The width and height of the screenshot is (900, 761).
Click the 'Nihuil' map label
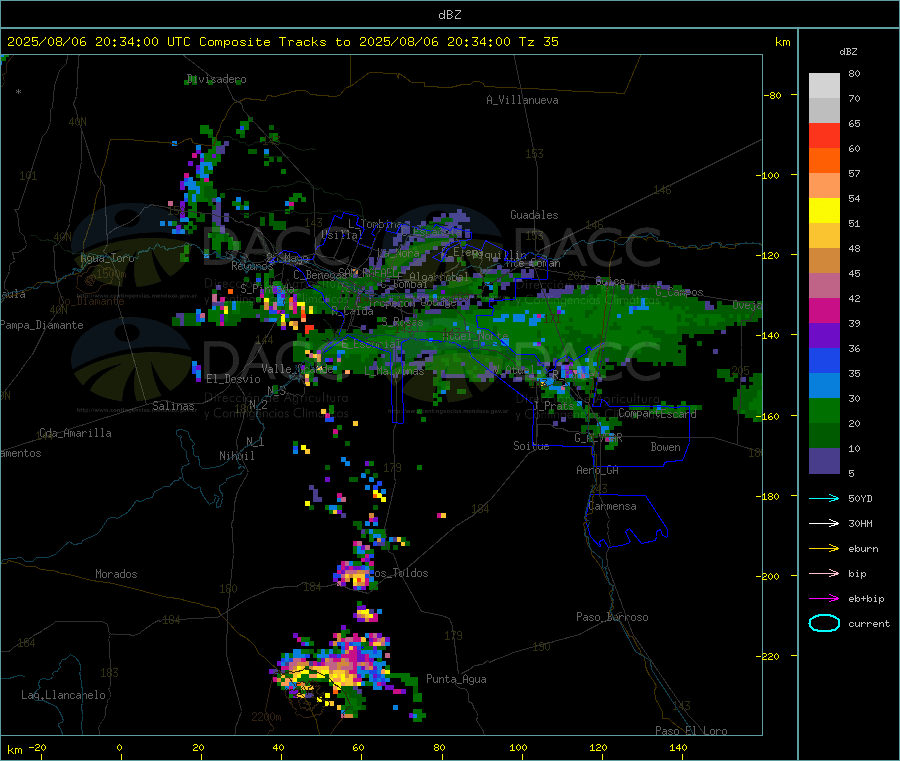click(237, 456)
